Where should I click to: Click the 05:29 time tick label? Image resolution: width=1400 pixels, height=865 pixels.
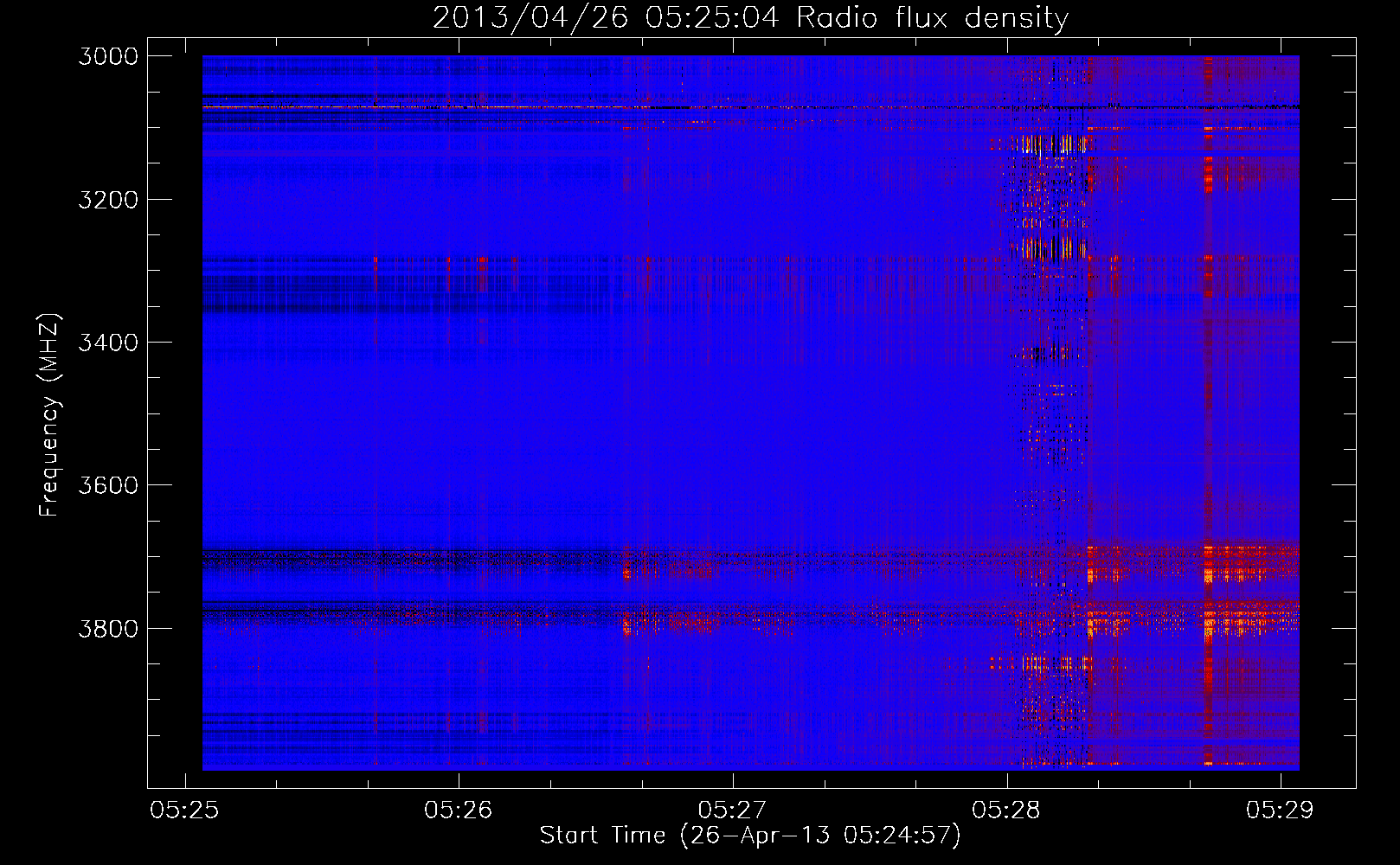coord(1280,810)
